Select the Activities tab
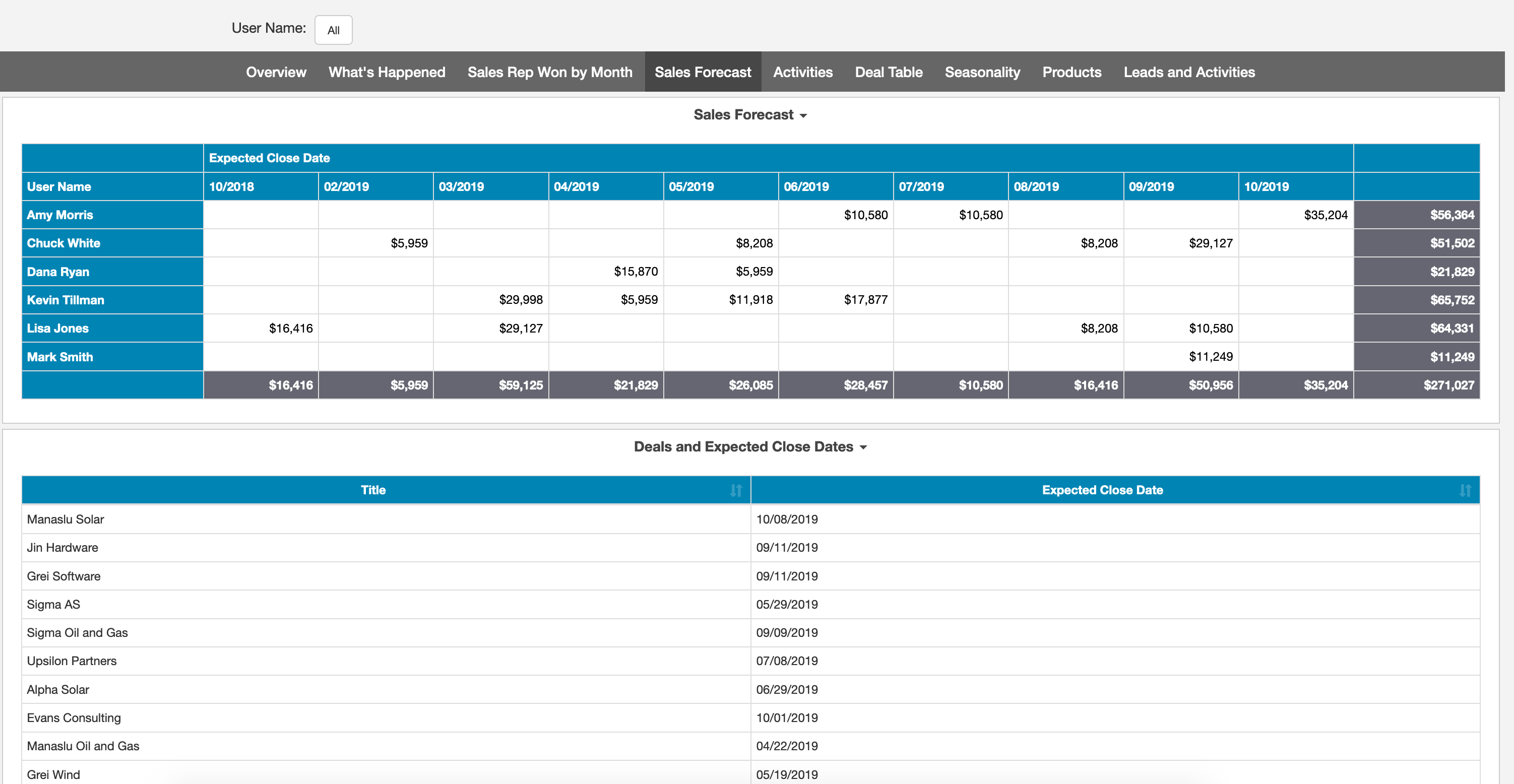Image resolution: width=1514 pixels, height=784 pixels. point(802,72)
